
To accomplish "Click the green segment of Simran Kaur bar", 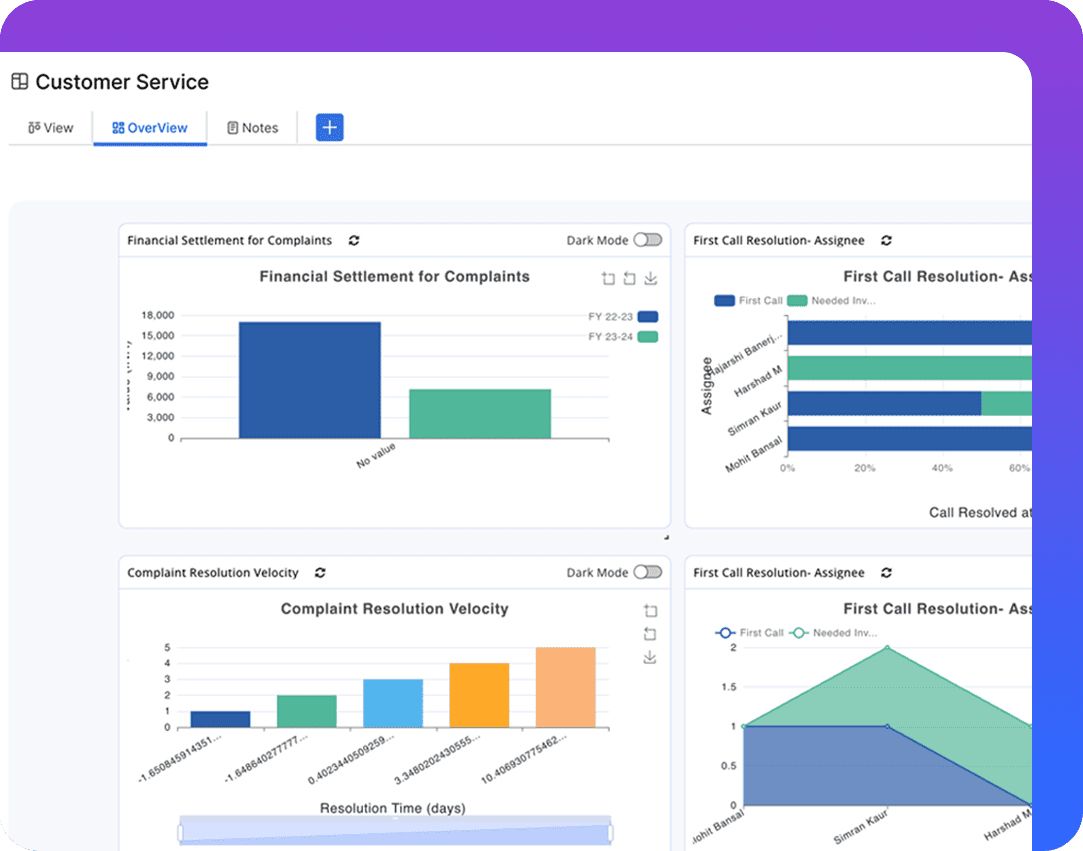I will tap(1006, 403).
